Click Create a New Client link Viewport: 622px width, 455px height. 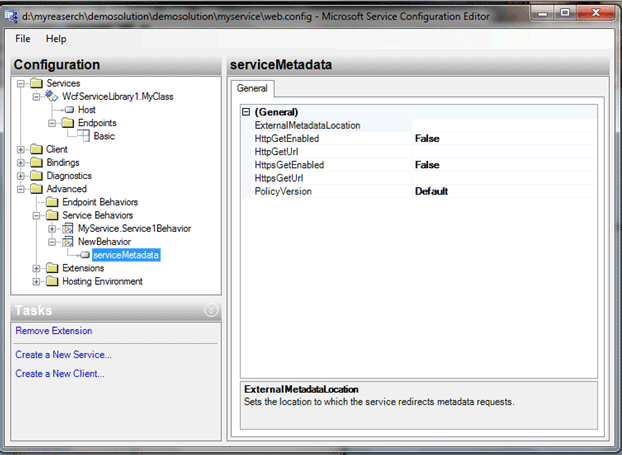(x=60, y=374)
